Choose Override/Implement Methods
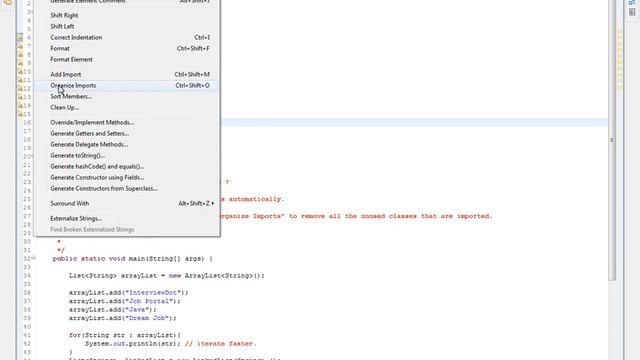The height and width of the screenshot is (360, 640). 127,122
